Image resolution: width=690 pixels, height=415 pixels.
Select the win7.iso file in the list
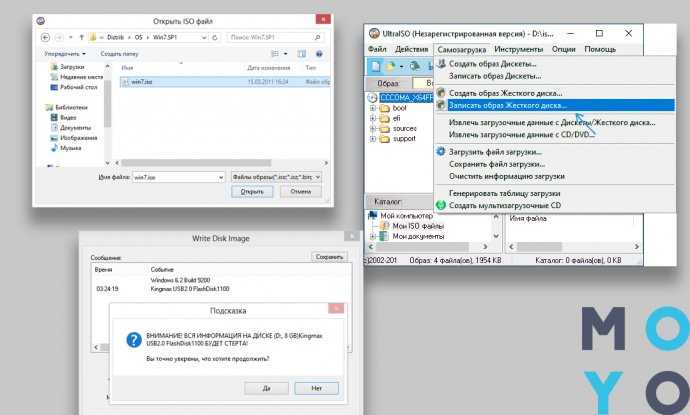point(225,82)
